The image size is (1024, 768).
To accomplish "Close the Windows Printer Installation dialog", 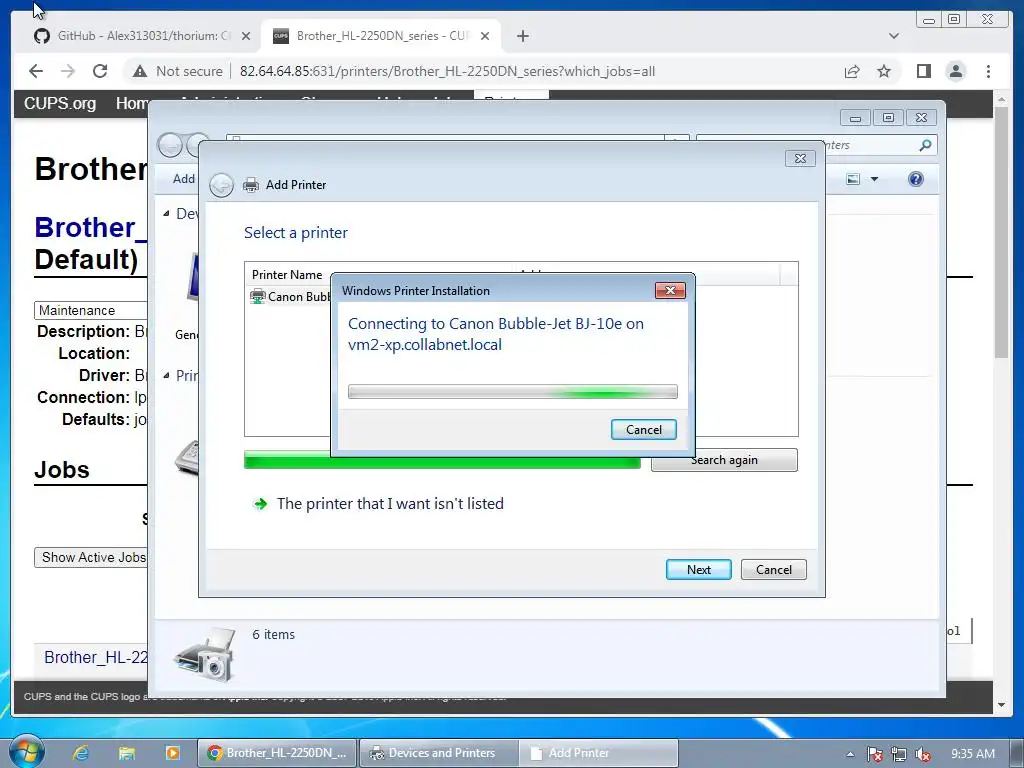I will coord(670,291).
